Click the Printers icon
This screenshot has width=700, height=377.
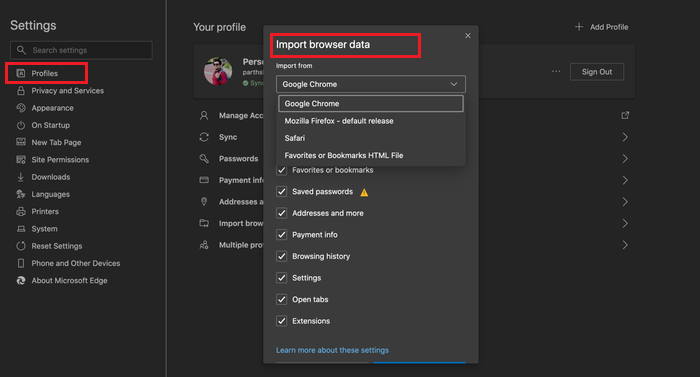21,212
